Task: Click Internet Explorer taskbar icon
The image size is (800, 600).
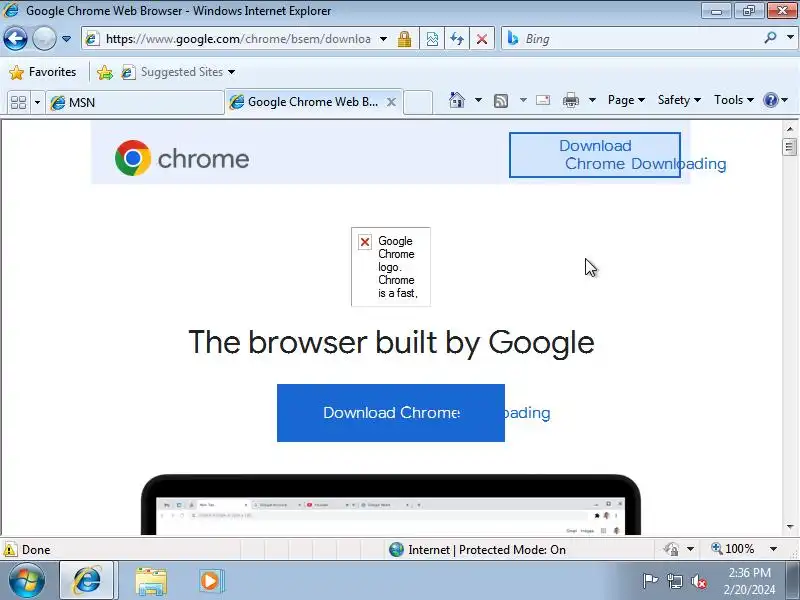Action: (x=87, y=581)
